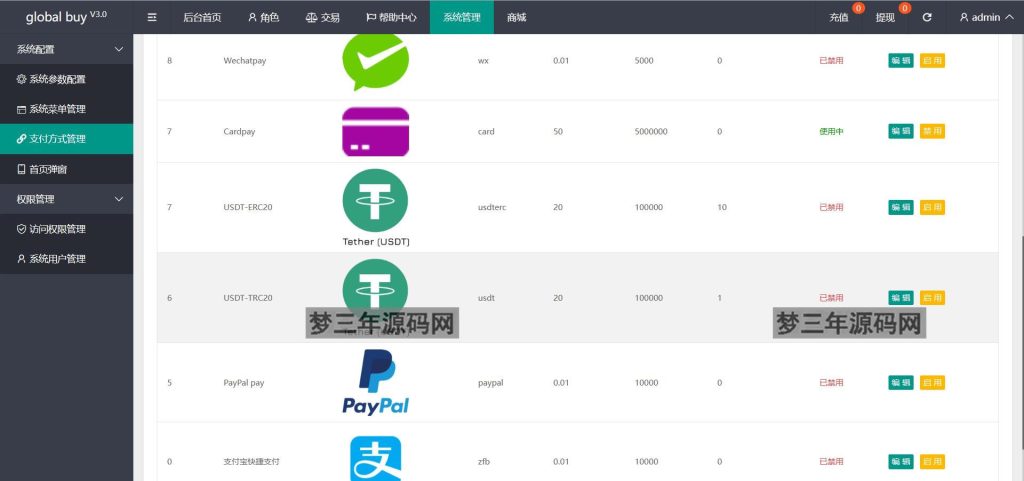
Task: Select the 系统管理 tab
Action: [462, 18]
